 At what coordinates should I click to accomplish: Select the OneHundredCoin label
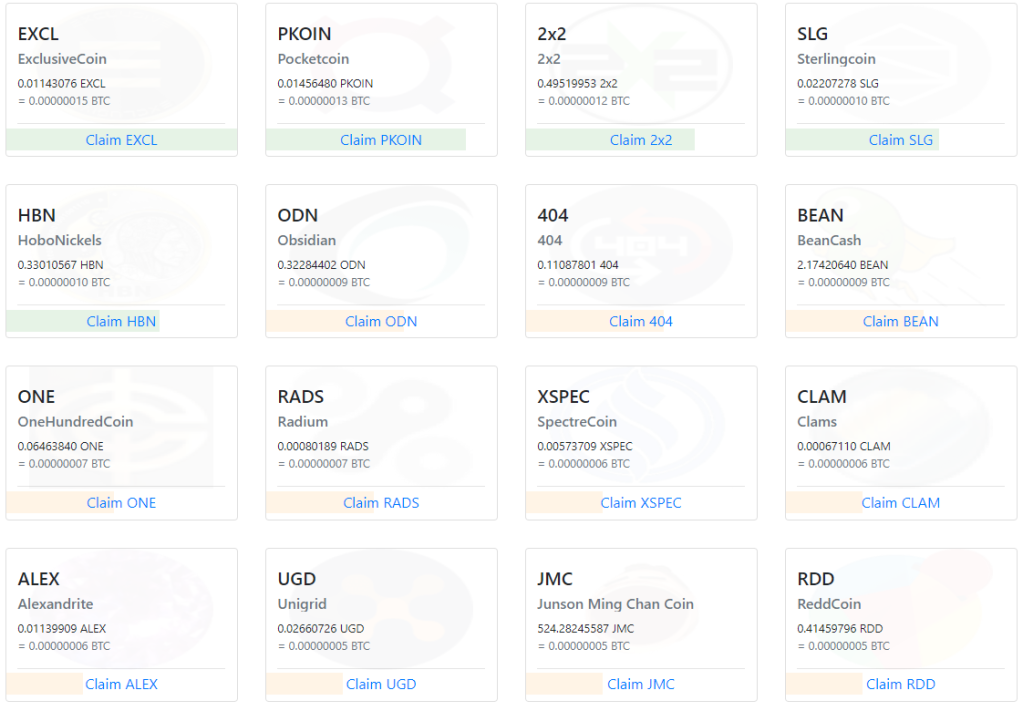click(75, 421)
